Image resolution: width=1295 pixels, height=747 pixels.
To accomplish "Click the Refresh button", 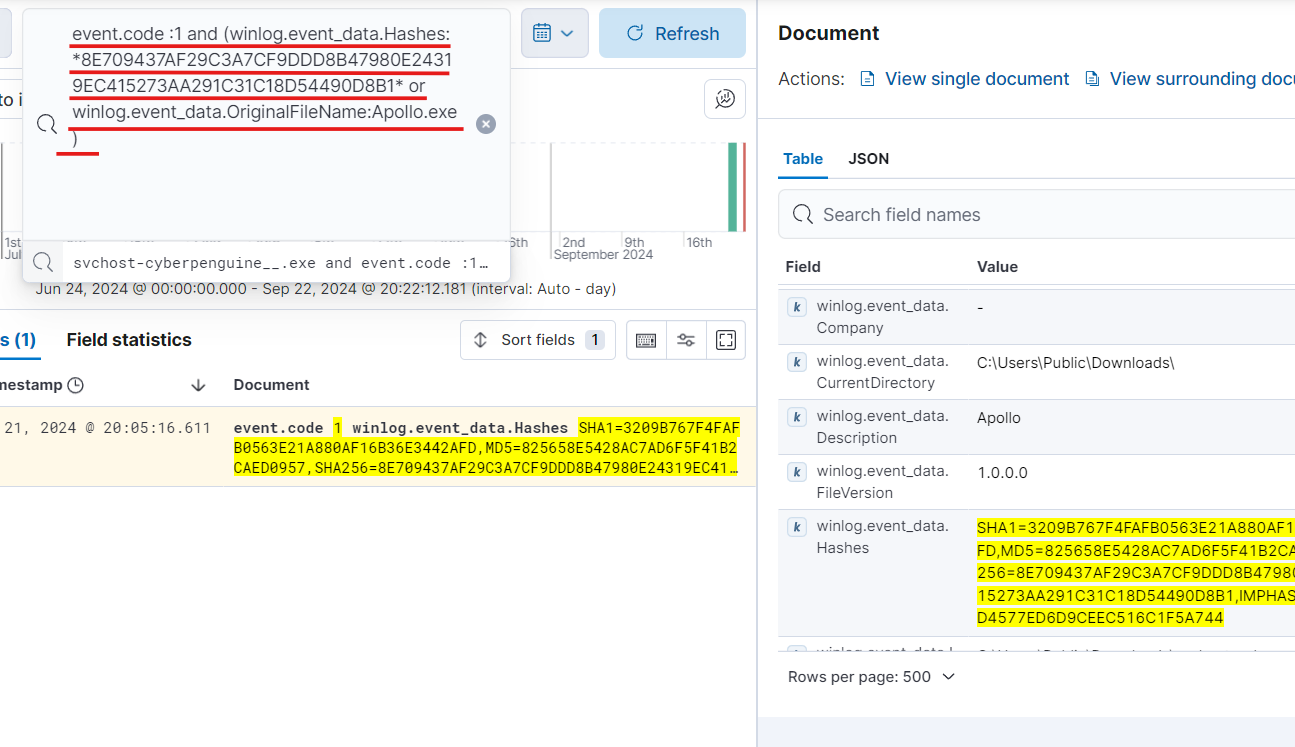I will click(672, 33).
